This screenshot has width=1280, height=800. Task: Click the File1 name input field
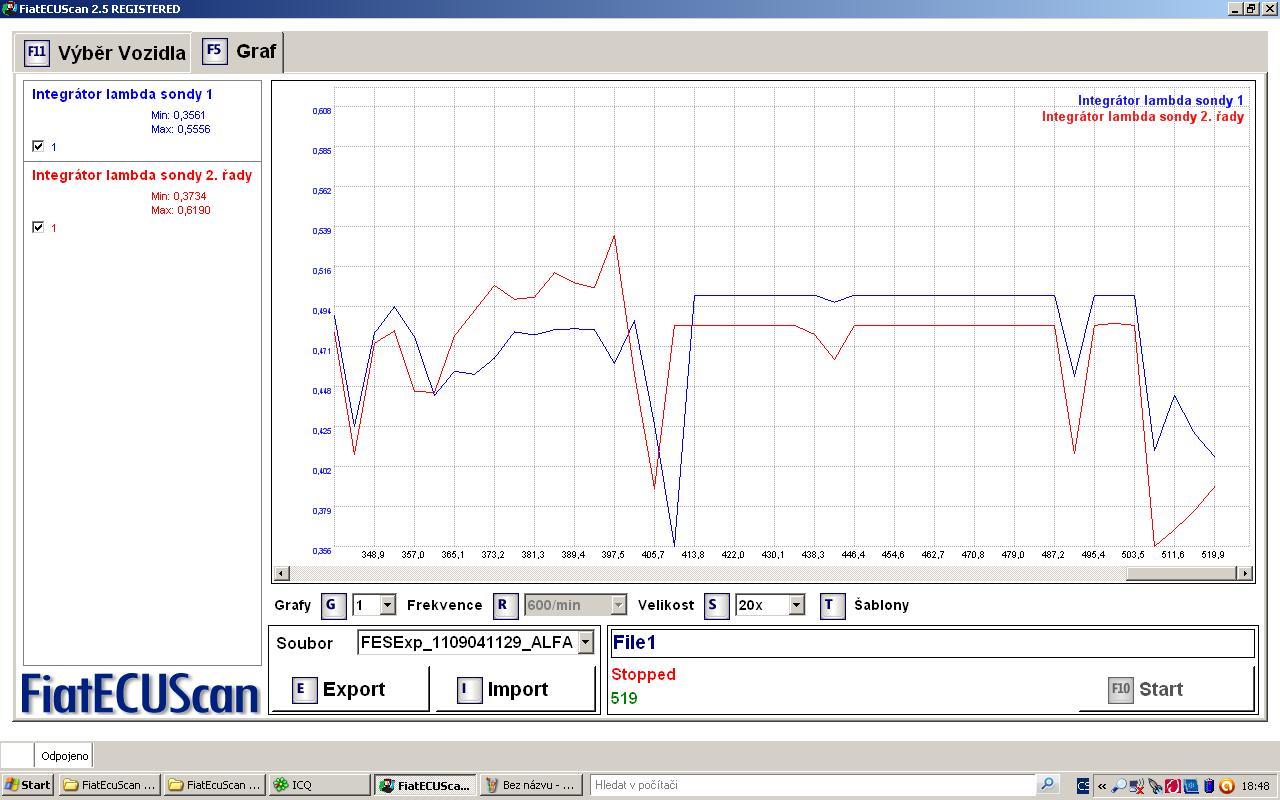930,642
